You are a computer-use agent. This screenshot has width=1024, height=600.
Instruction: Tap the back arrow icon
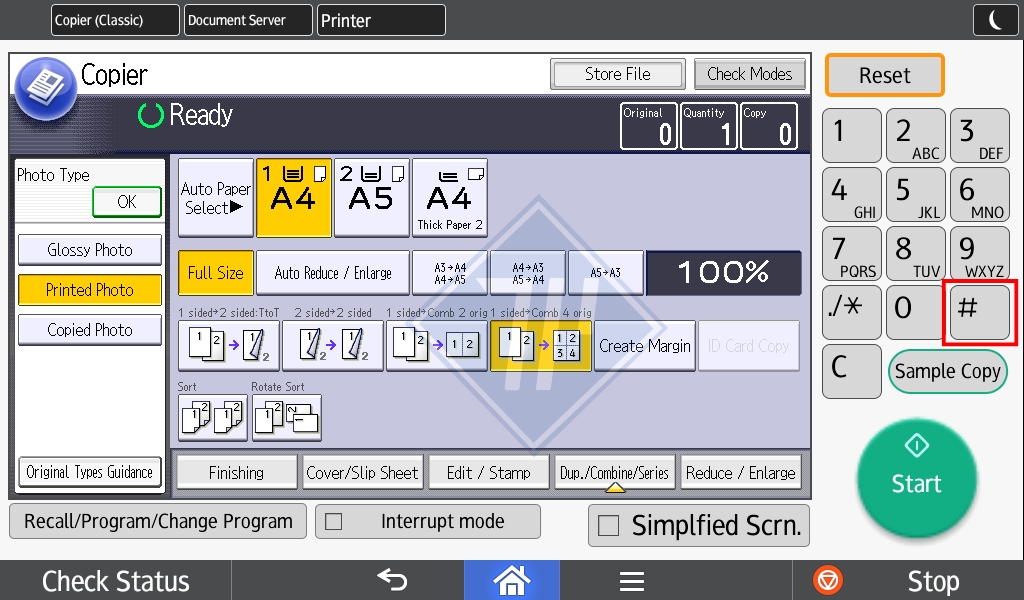[391, 580]
